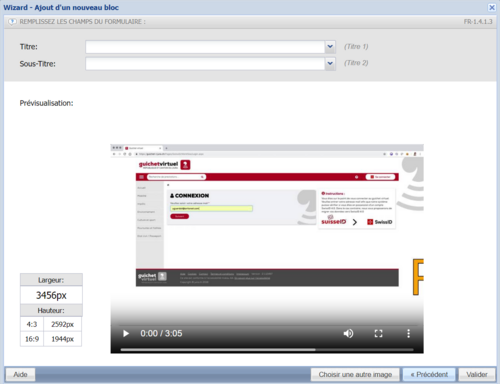Open the Sous-Titre dropdown arrow

pyautogui.click(x=330, y=63)
